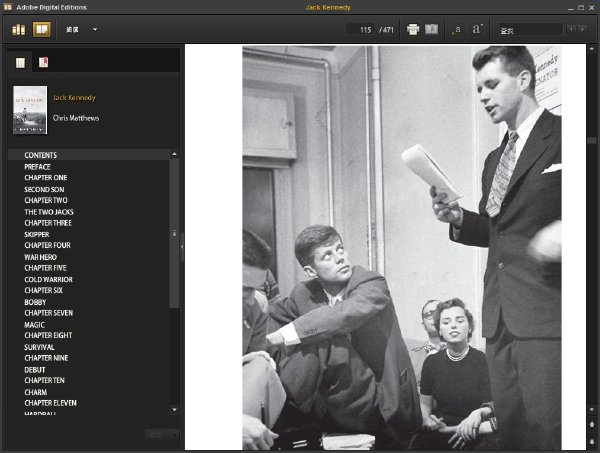Open CONTENTS in table of contents
Image resolution: width=600 pixels, height=453 pixels.
pyautogui.click(x=41, y=155)
